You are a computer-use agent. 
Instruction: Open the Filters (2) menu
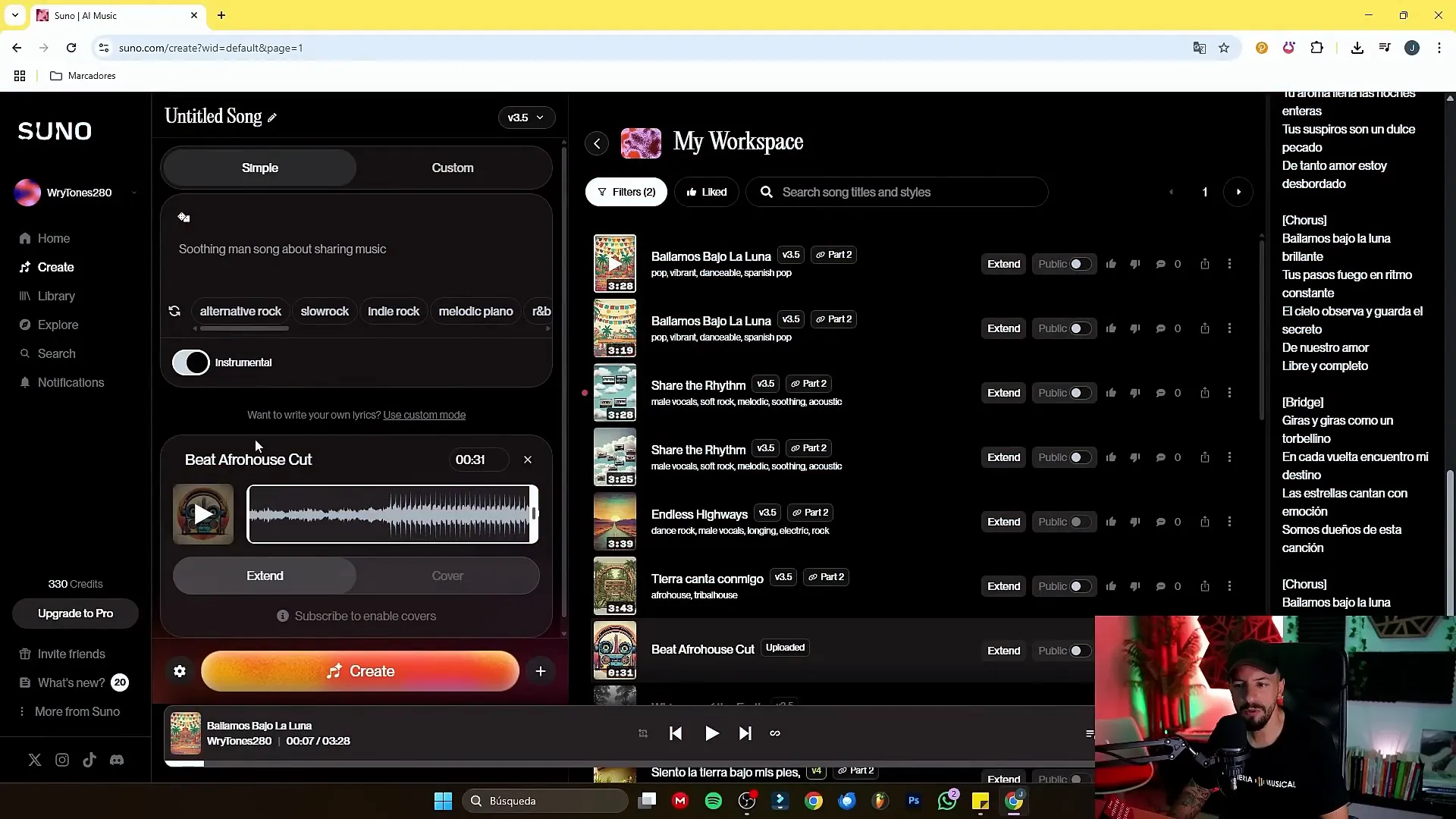point(626,192)
